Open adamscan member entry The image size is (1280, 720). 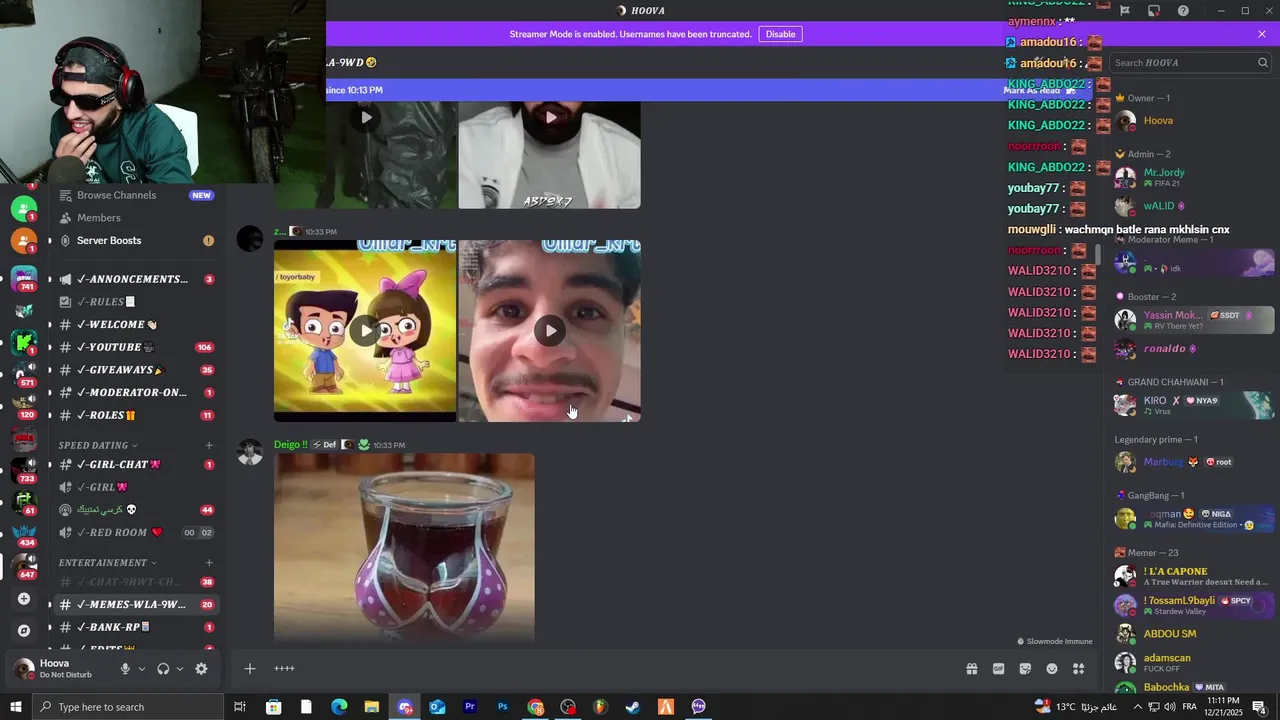1194,663
